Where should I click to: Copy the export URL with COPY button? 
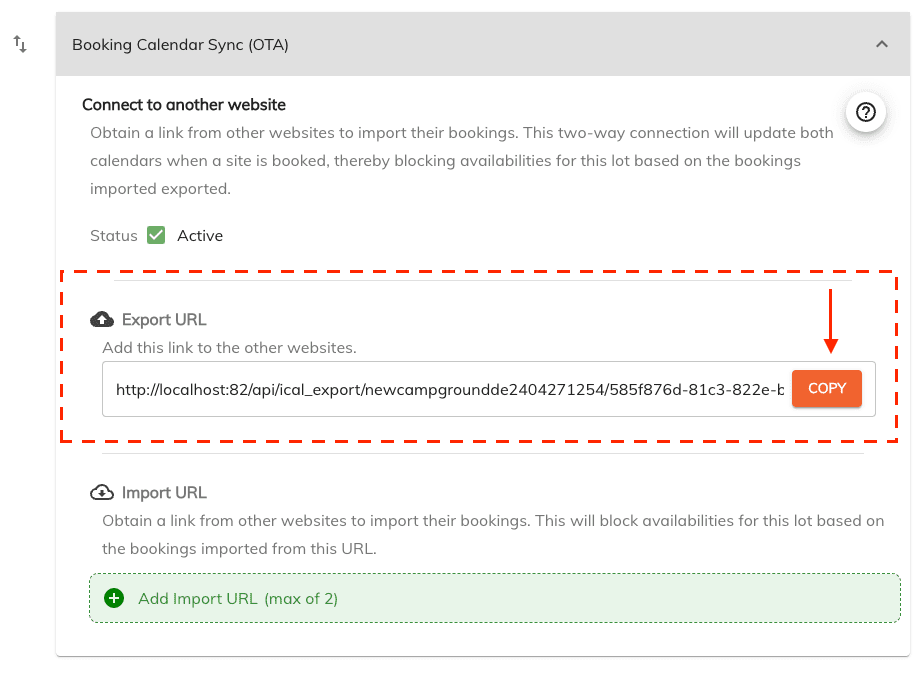(x=826, y=389)
